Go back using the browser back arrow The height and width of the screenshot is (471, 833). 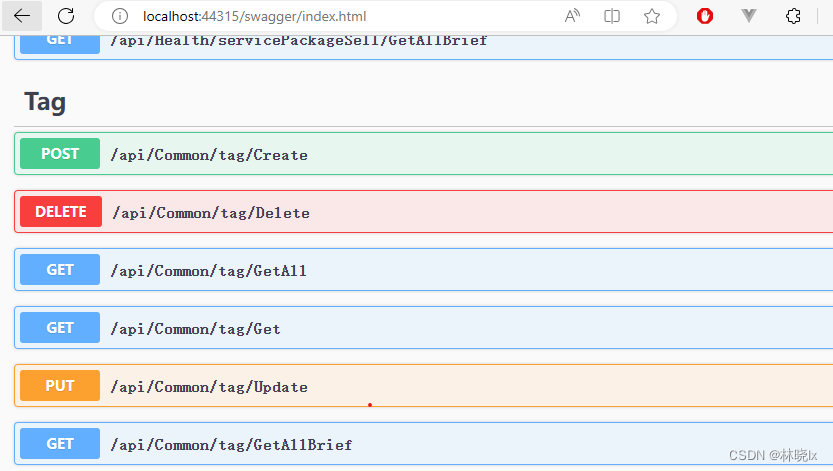pos(22,16)
